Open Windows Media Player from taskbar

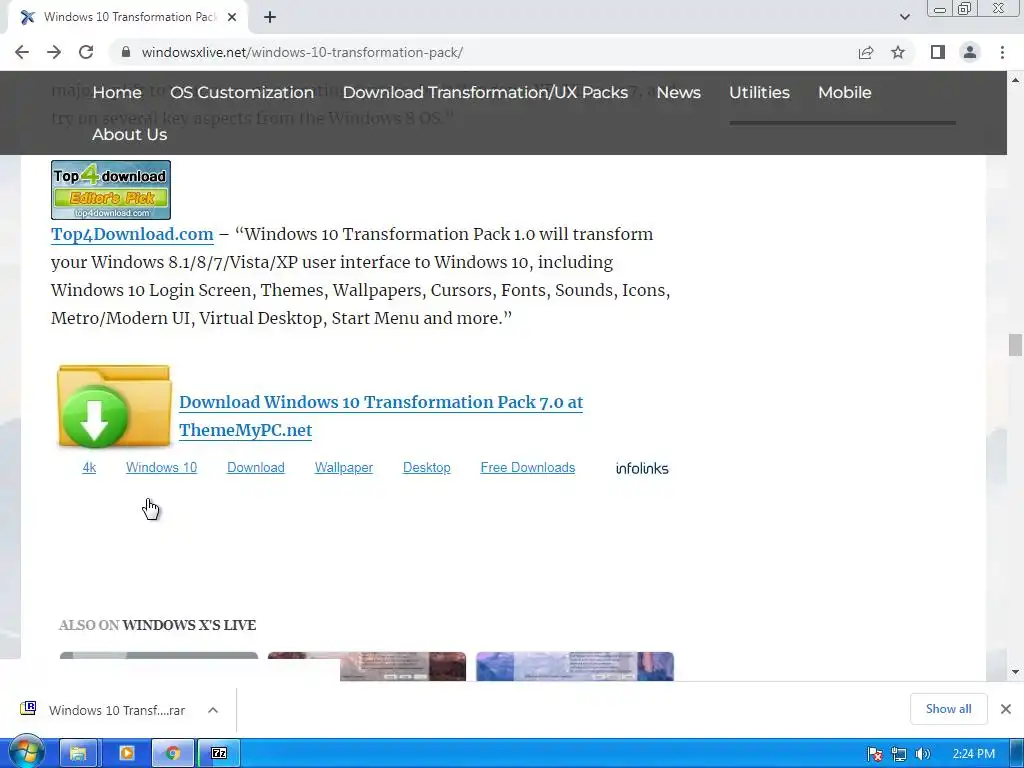(126, 753)
